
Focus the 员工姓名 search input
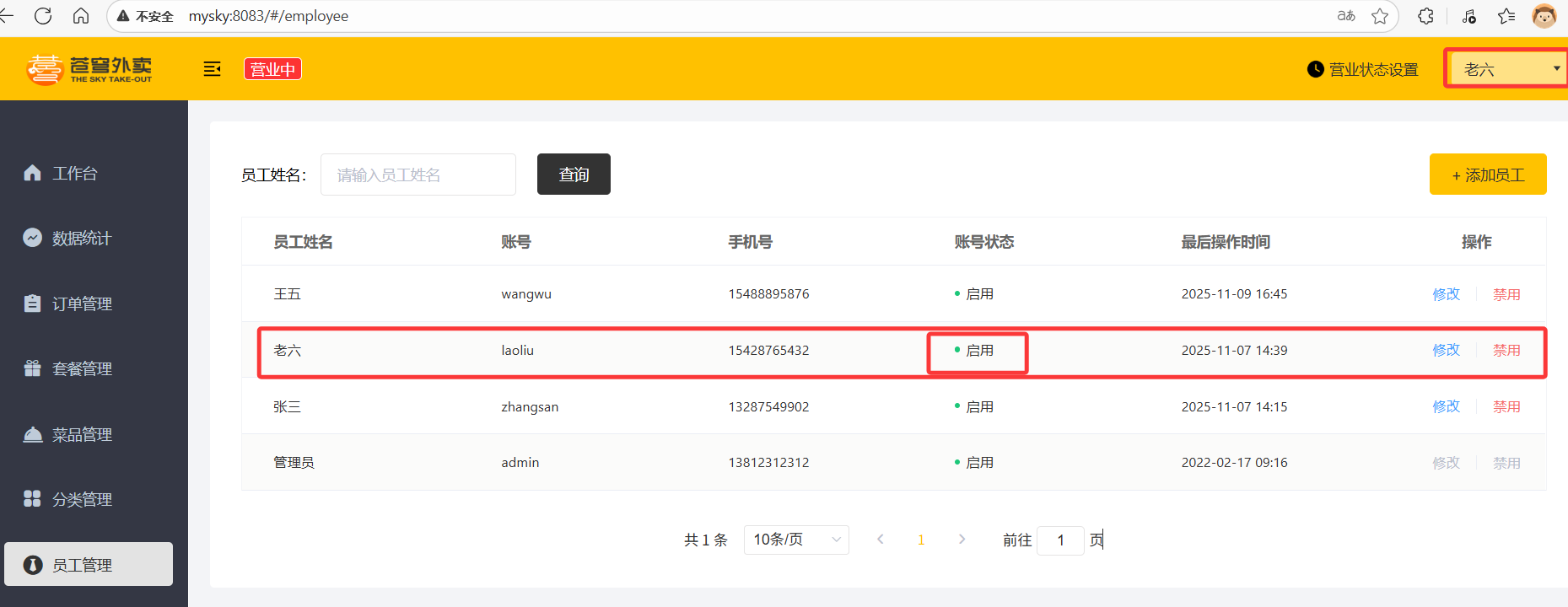point(418,175)
